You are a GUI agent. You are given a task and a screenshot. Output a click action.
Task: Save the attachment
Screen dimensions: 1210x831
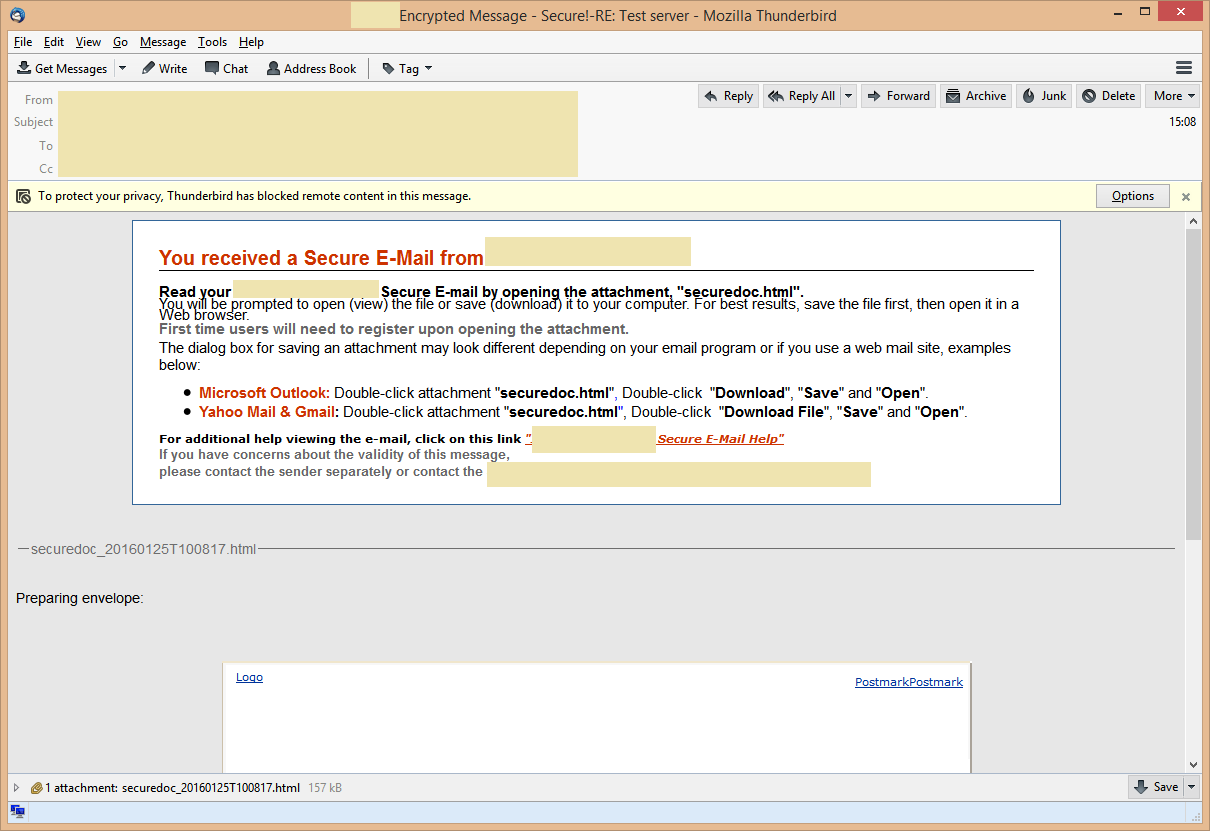[1156, 787]
